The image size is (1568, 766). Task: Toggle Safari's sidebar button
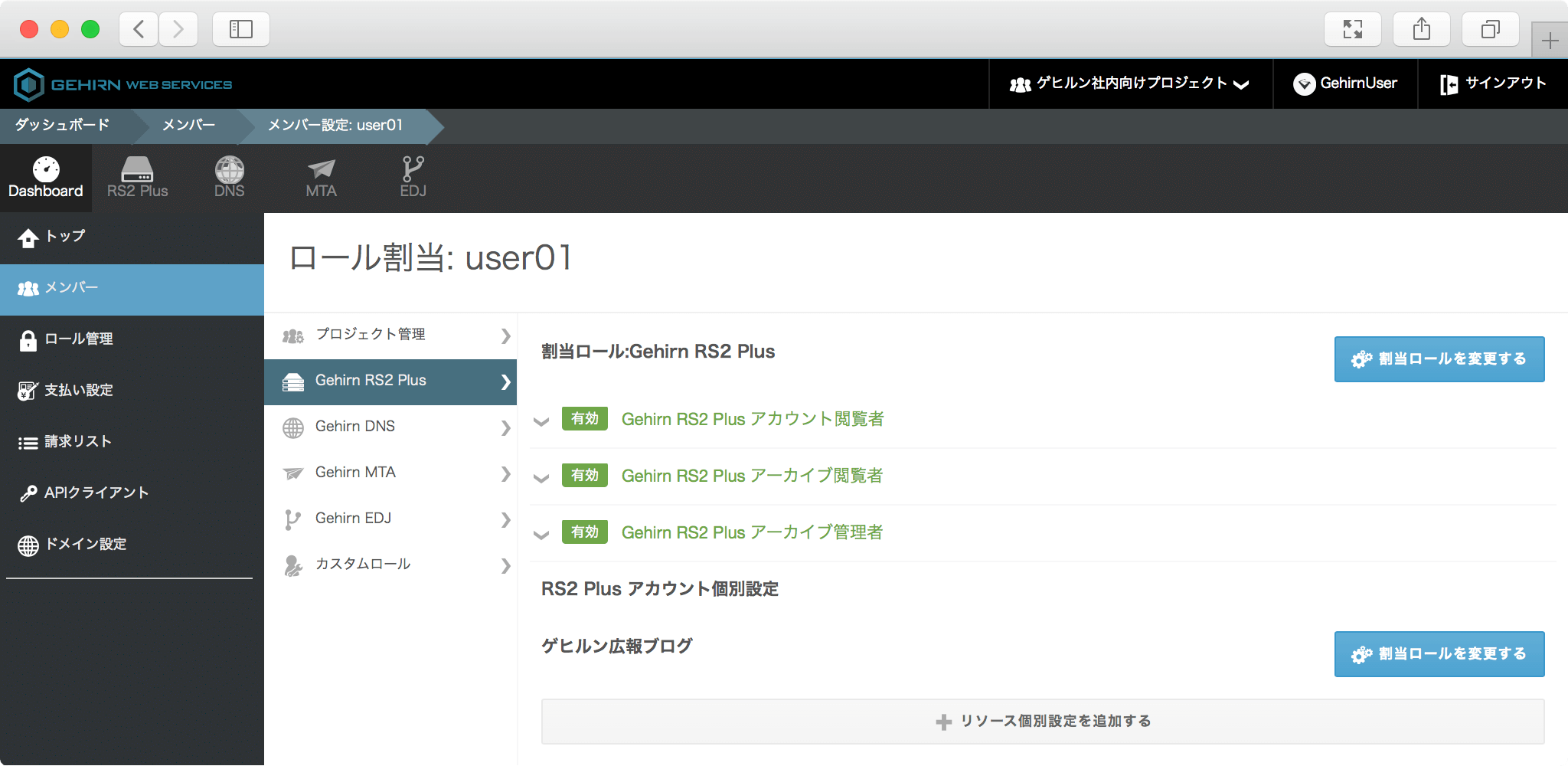[240, 30]
